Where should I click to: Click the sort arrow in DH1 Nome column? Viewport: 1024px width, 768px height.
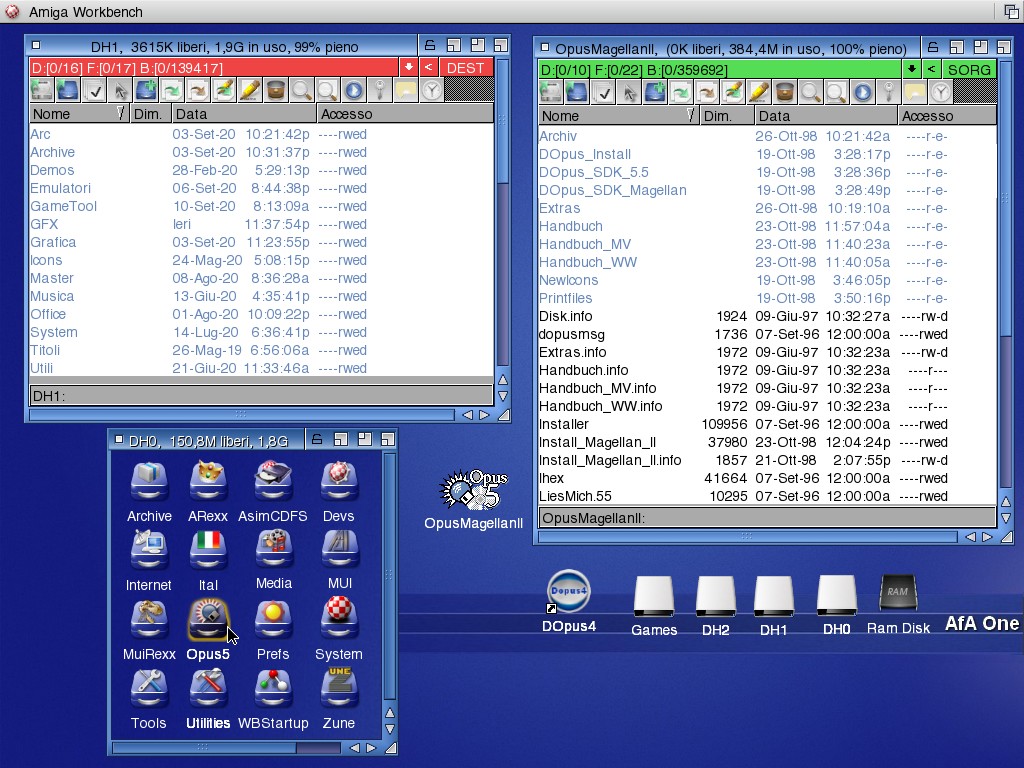[122, 114]
